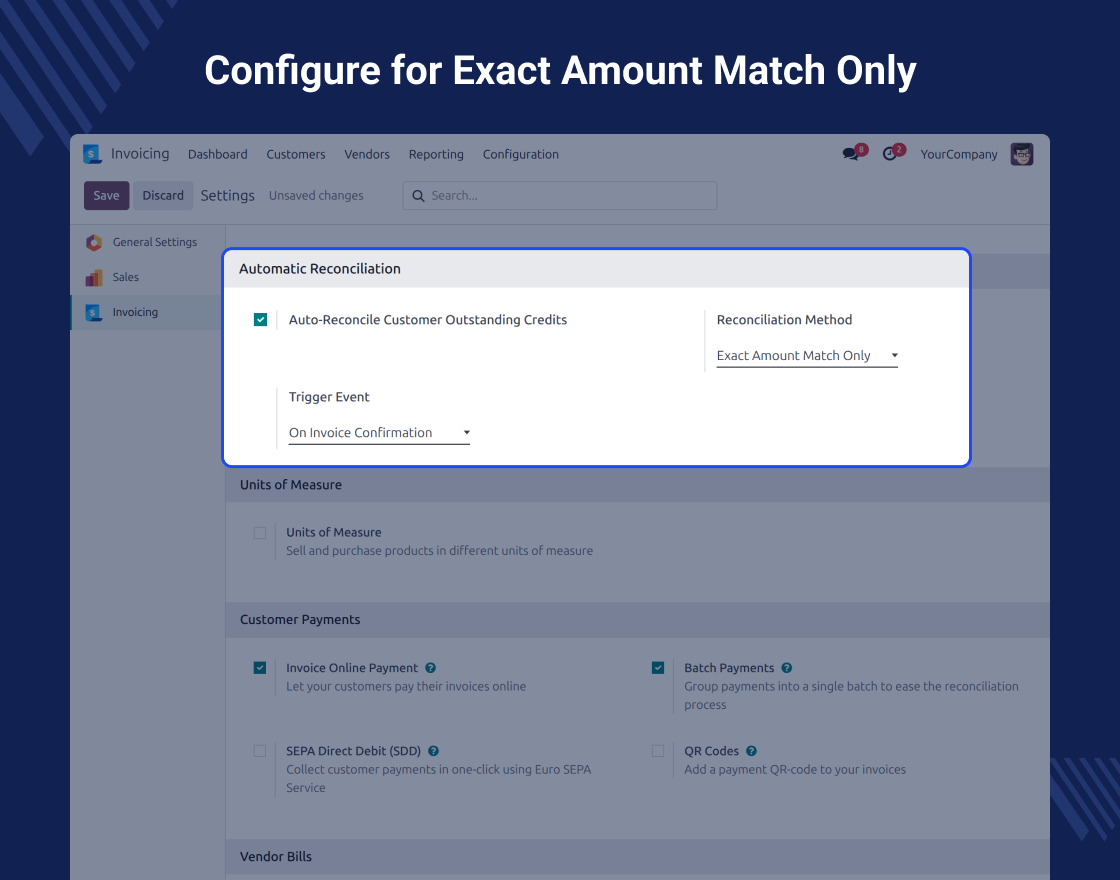Open the YourCompany switcher menu

958,154
